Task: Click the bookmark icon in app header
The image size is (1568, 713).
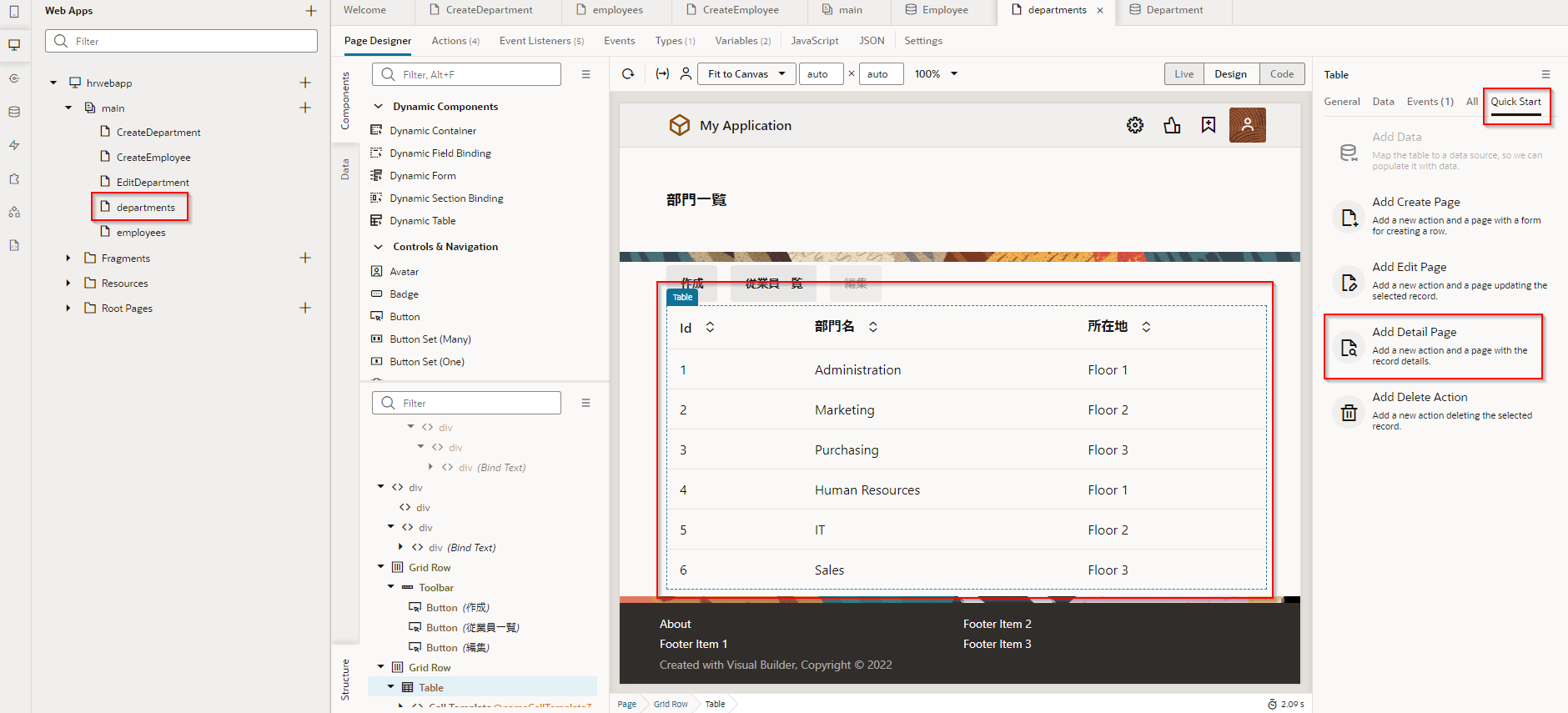Action: pyautogui.click(x=1209, y=125)
